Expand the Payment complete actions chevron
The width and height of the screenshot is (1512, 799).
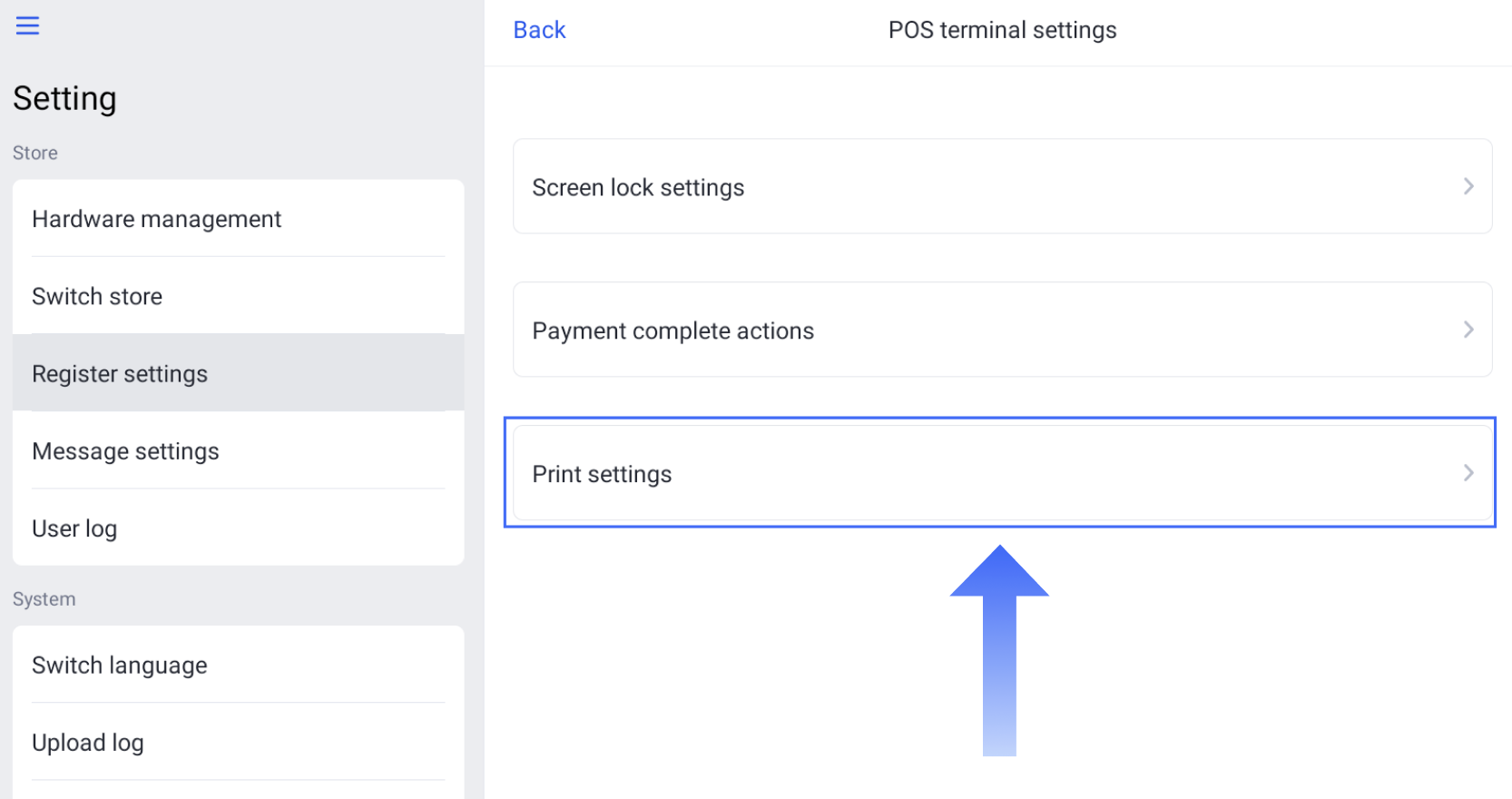[x=1468, y=330]
